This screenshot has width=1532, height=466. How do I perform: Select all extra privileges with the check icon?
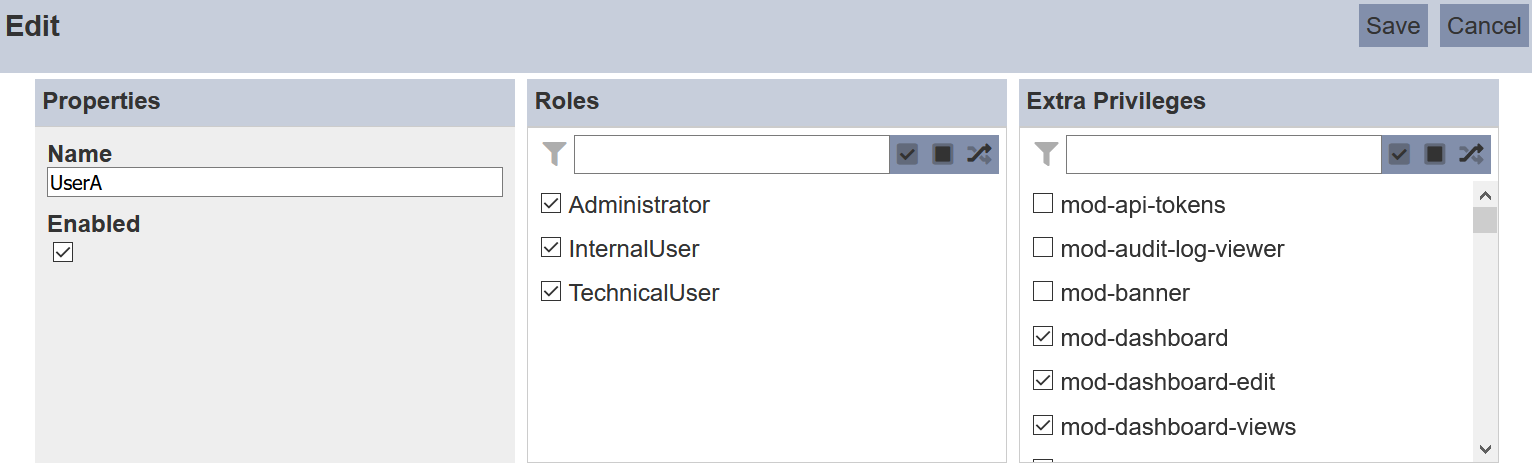click(x=1399, y=154)
